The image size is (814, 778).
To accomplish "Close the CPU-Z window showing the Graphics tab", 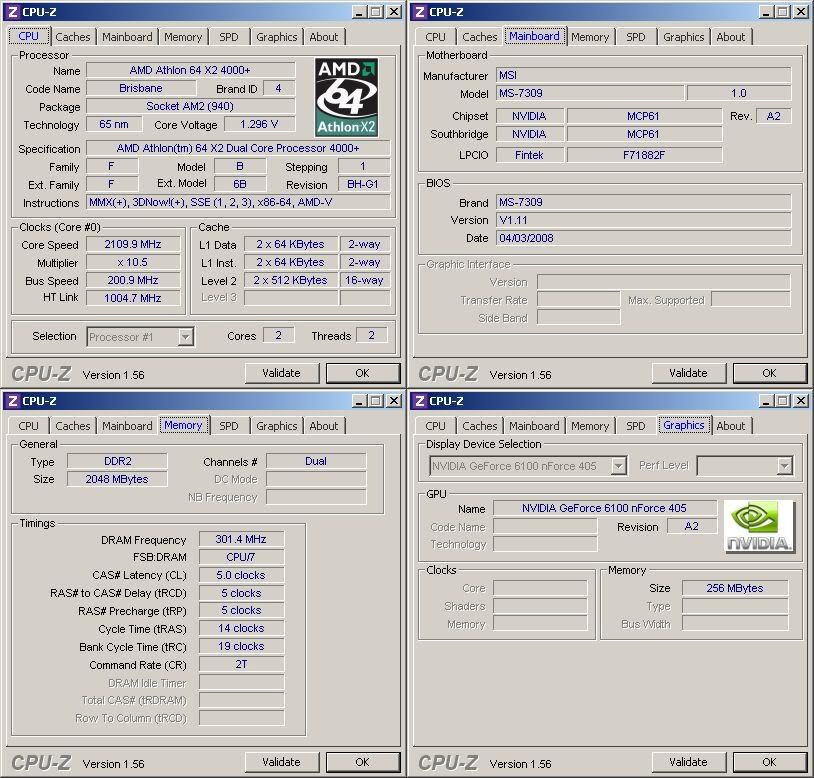I will 799,401.
